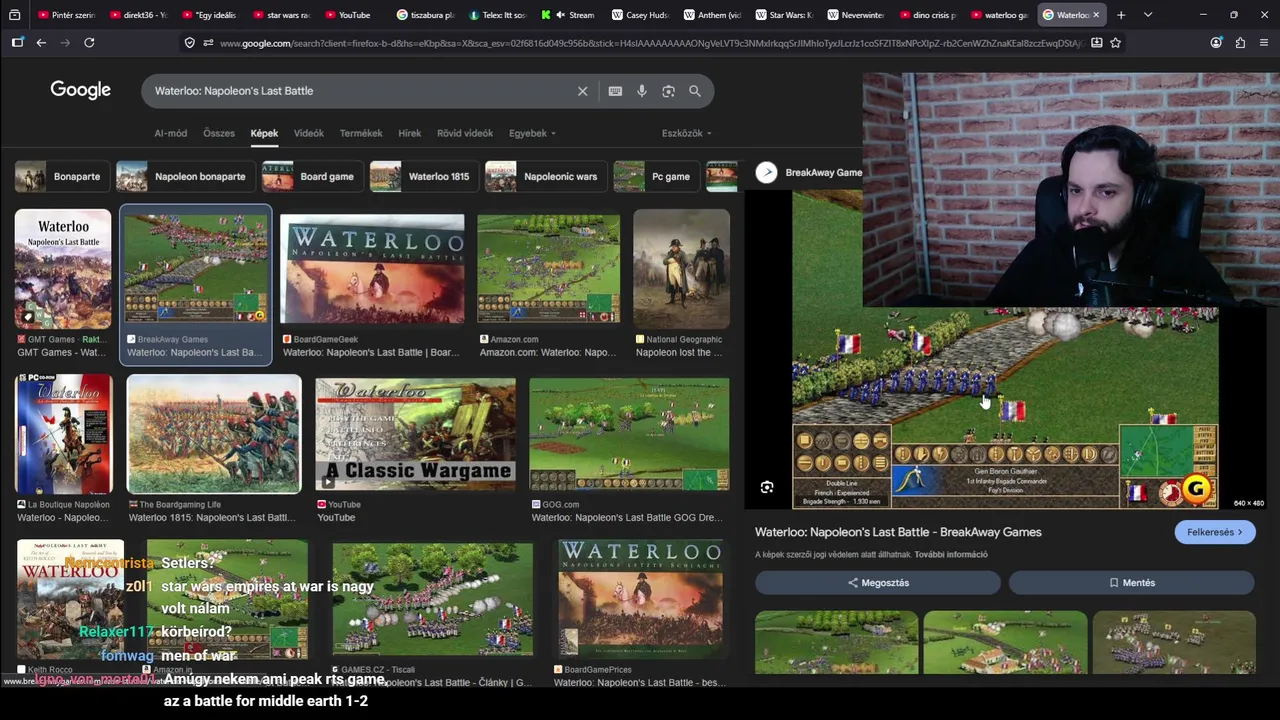1280x720 pixels.
Task: Select the Képek tab
Action: pos(264,133)
